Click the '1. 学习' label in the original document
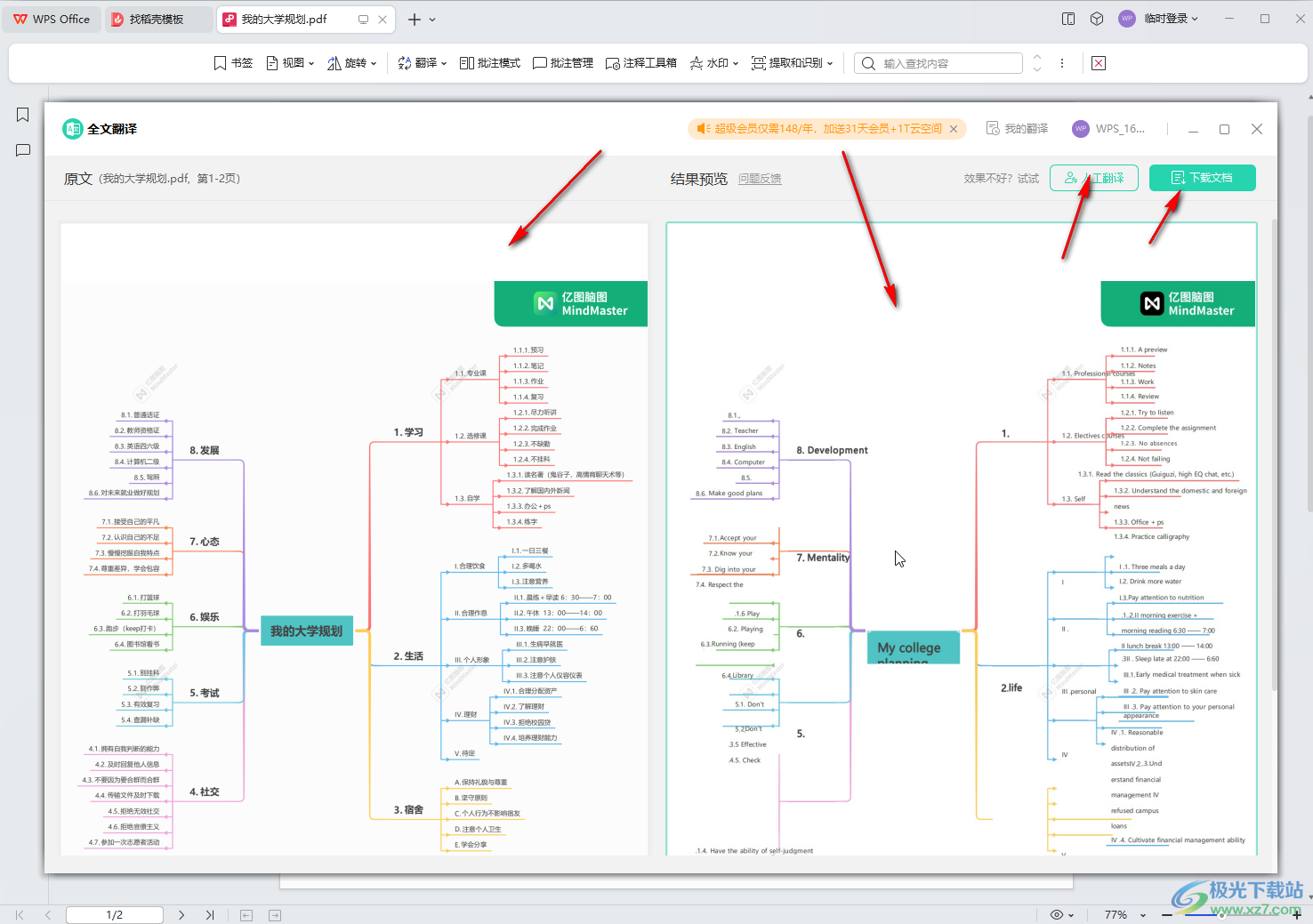 click(x=408, y=432)
